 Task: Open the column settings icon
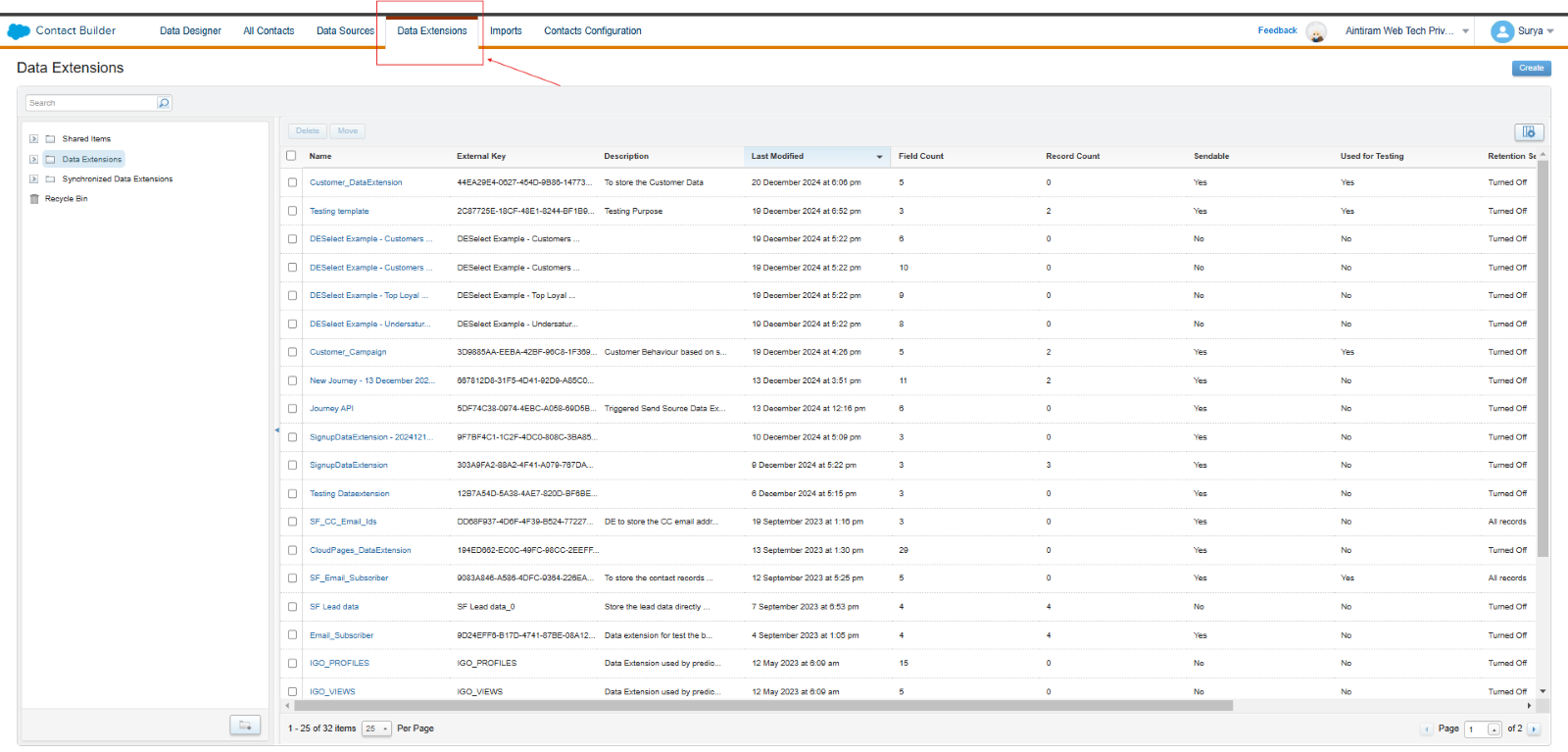point(1528,132)
